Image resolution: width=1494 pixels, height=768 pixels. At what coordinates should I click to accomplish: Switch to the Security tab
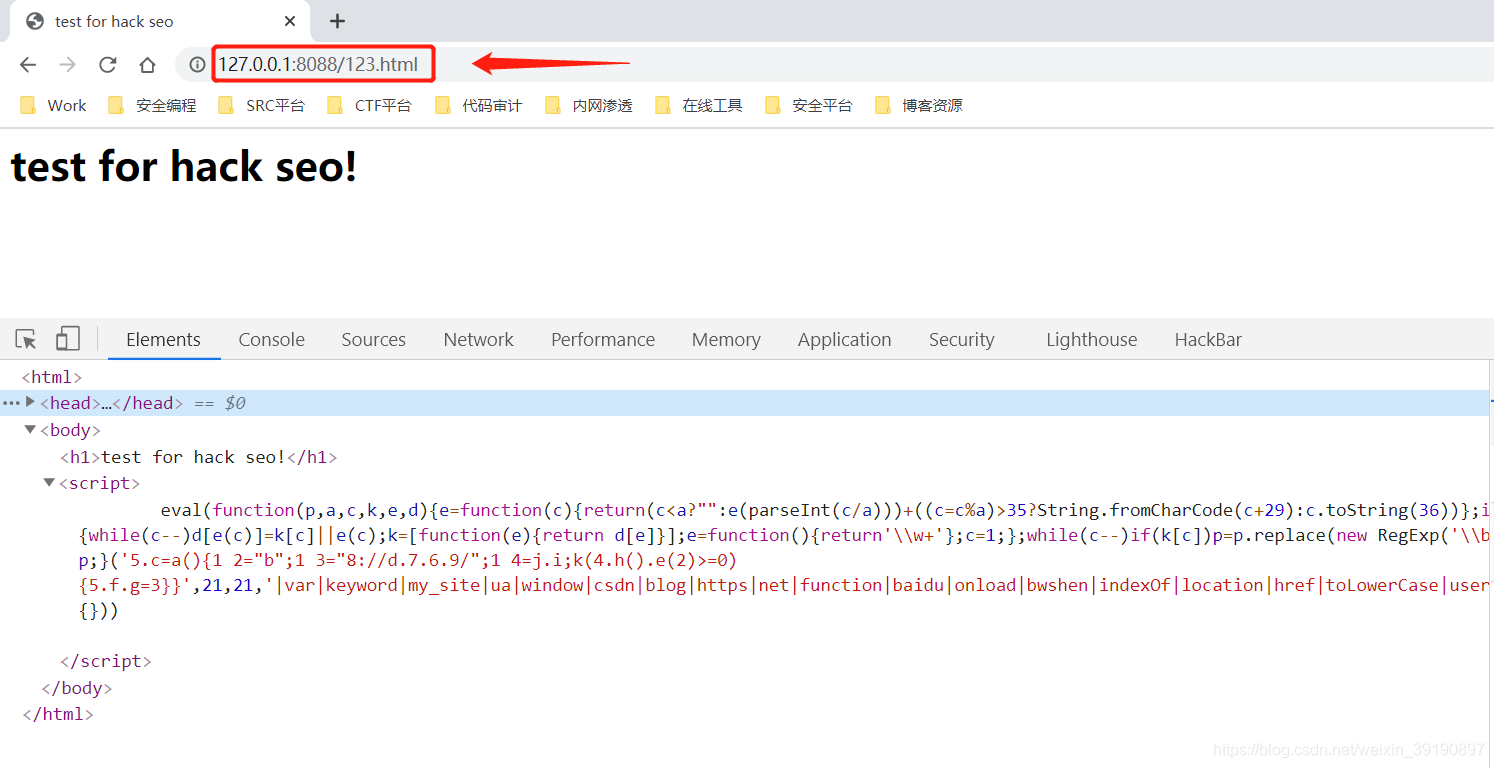click(961, 340)
